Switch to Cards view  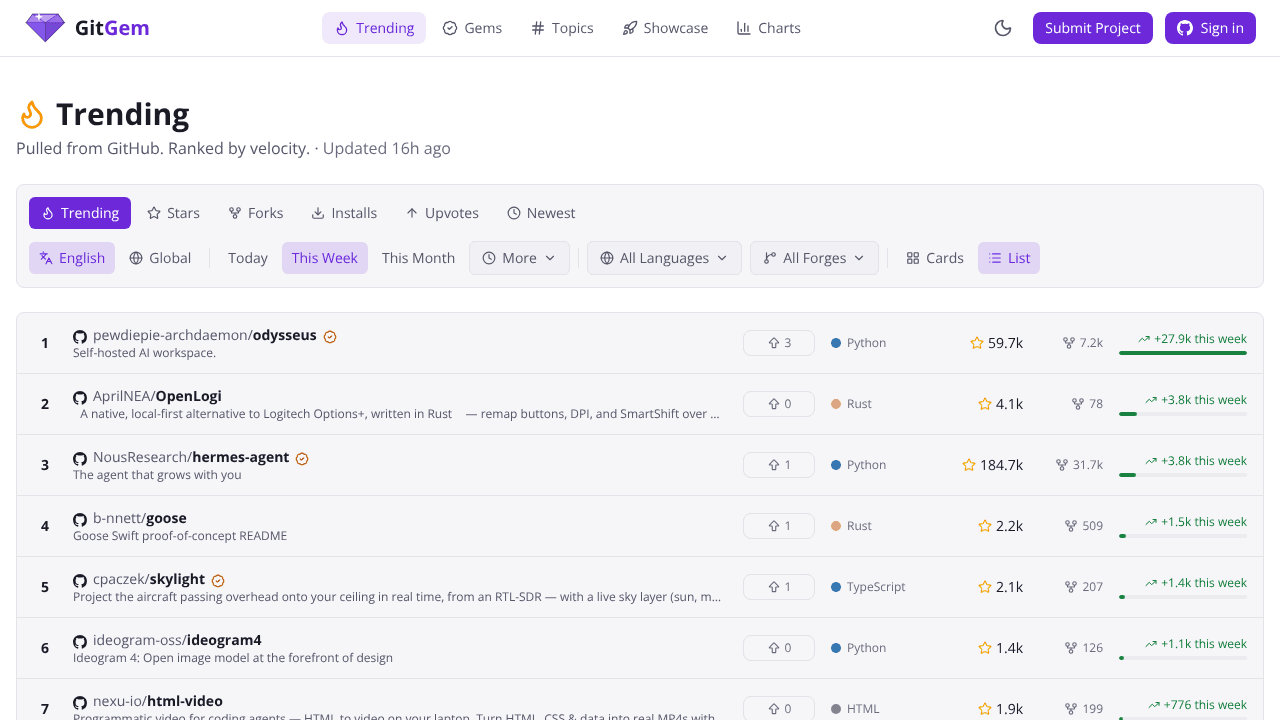pyautogui.click(x=935, y=258)
